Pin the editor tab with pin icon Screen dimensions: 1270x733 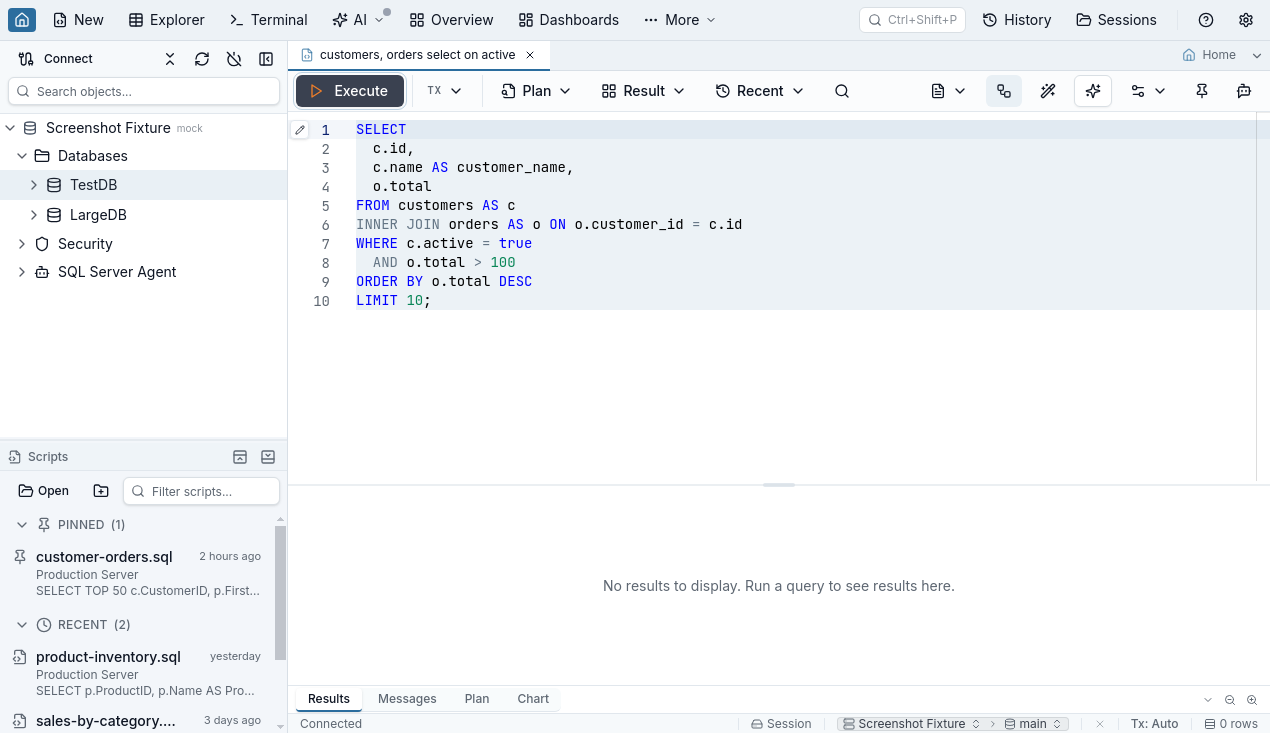(x=1202, y=91)
